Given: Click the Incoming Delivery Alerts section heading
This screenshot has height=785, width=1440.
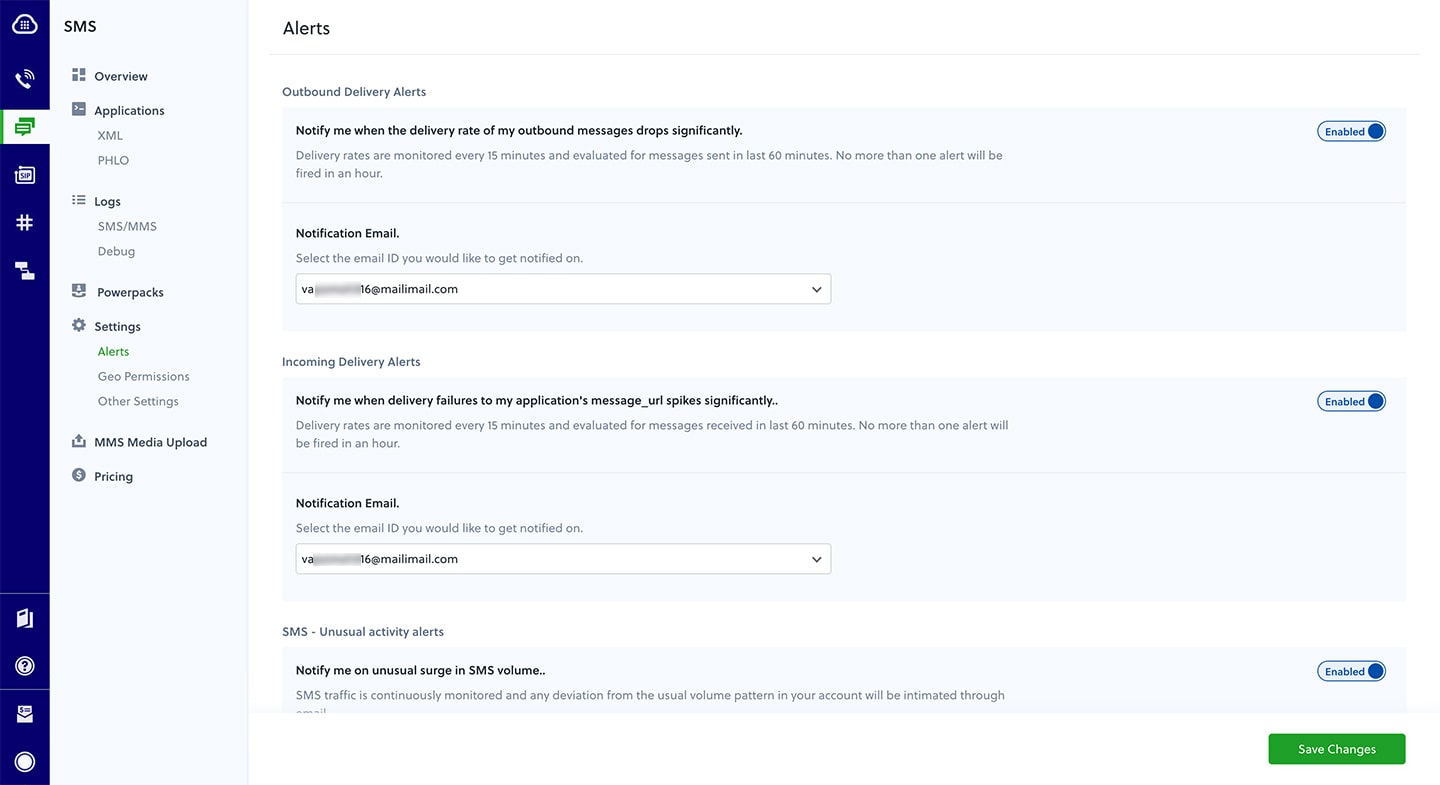Looking at the screenshot, I should [351, 361].
